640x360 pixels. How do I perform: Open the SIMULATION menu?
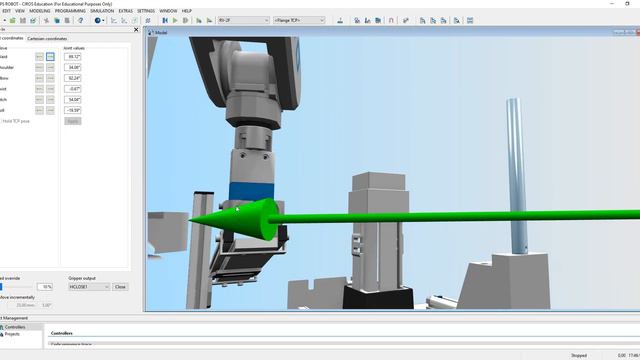tap(102, 11)
